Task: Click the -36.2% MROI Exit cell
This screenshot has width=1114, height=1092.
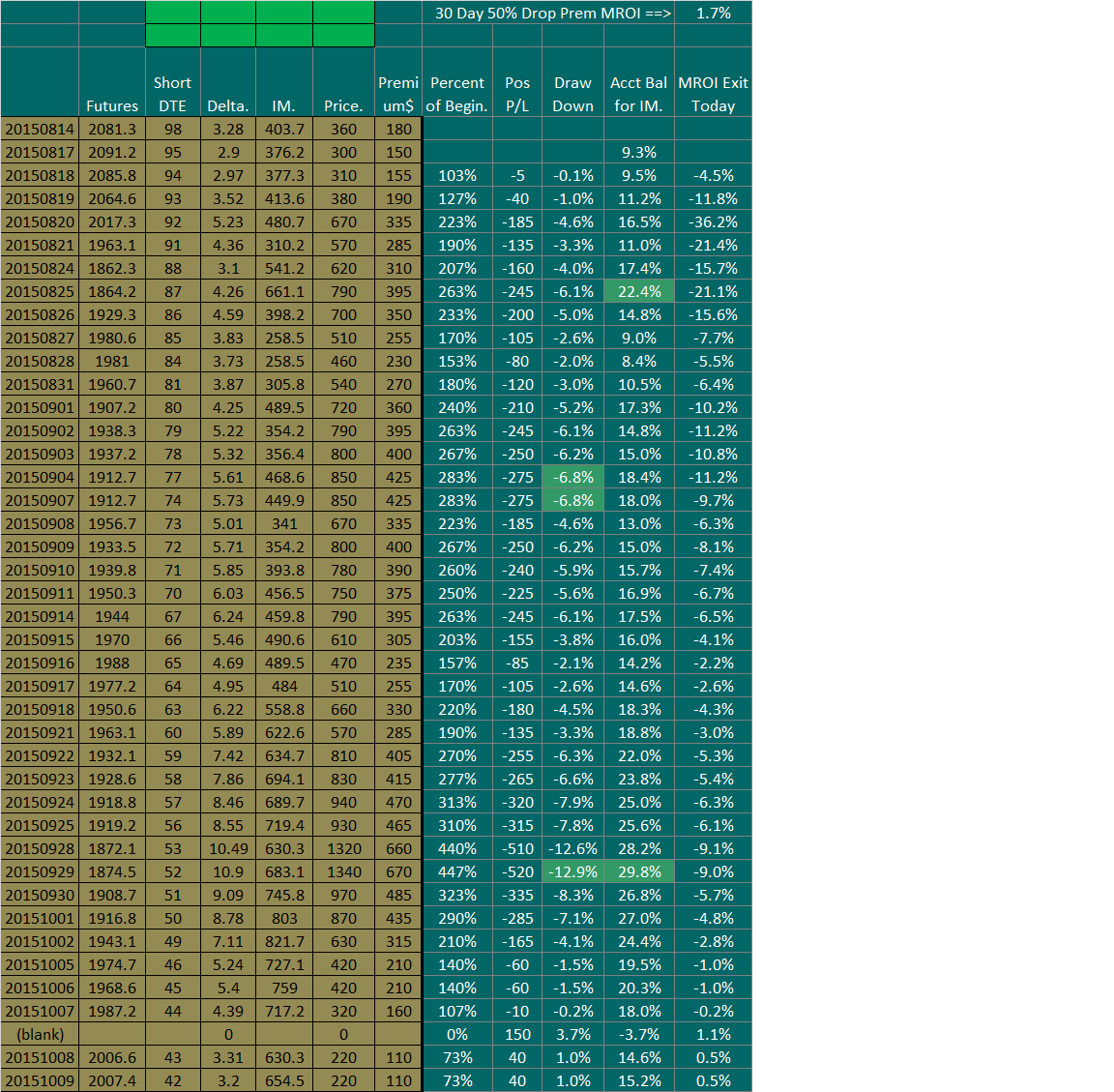Action: 714,222
